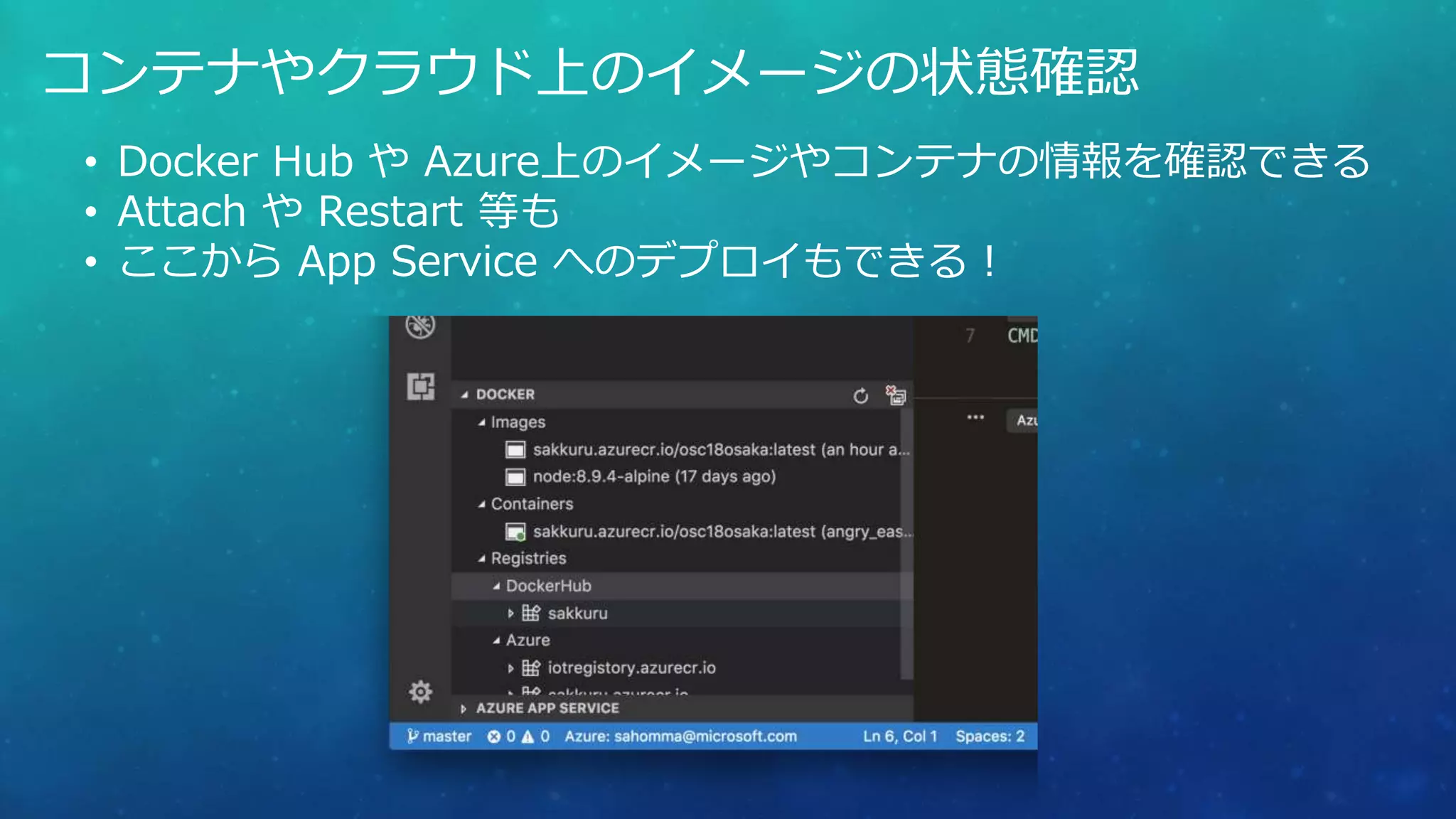
Task: Click the master git branch indicator
Action: [439, 737]
